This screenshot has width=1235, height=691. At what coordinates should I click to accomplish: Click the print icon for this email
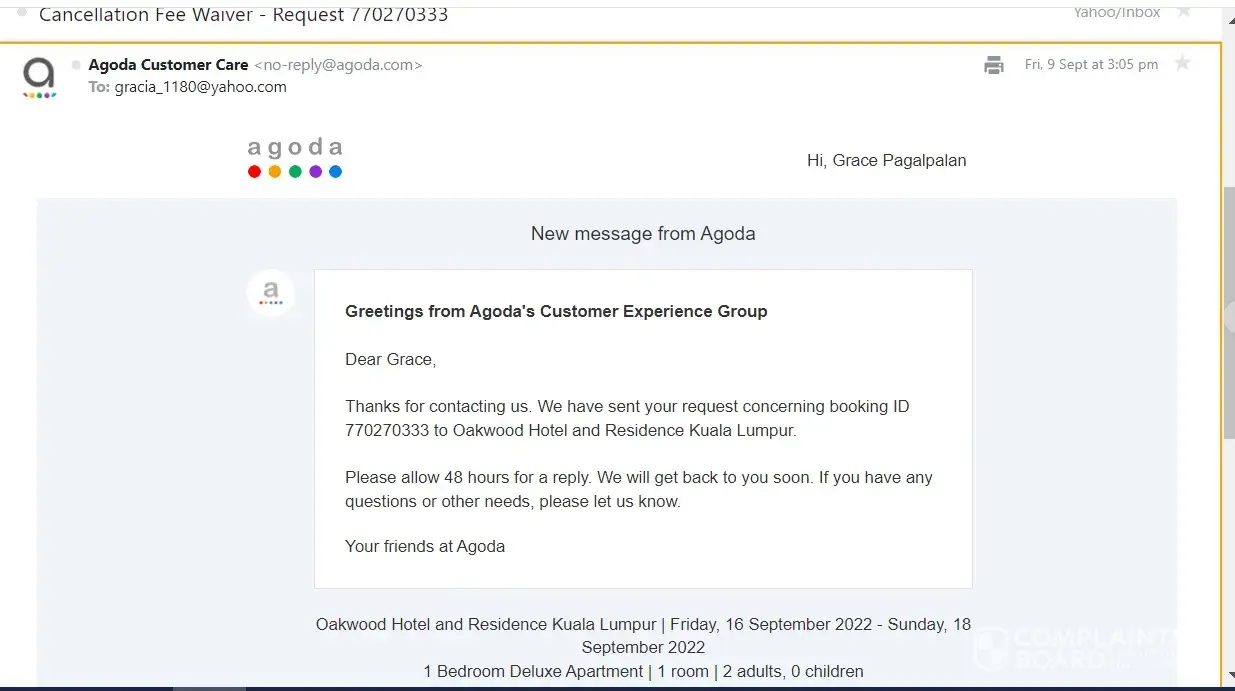click(x=993, y=65)
